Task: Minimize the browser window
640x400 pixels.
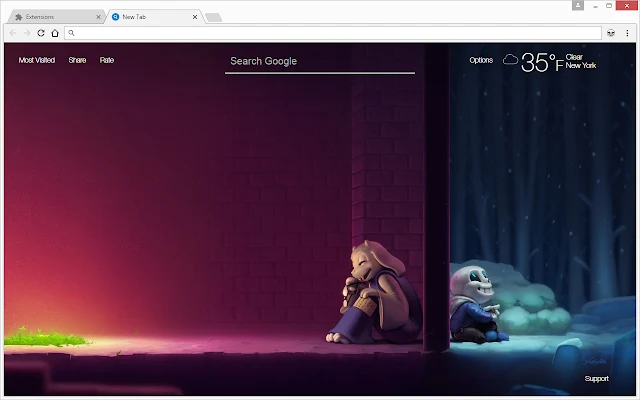Action: pyautogui.click(x=596, y=6)
